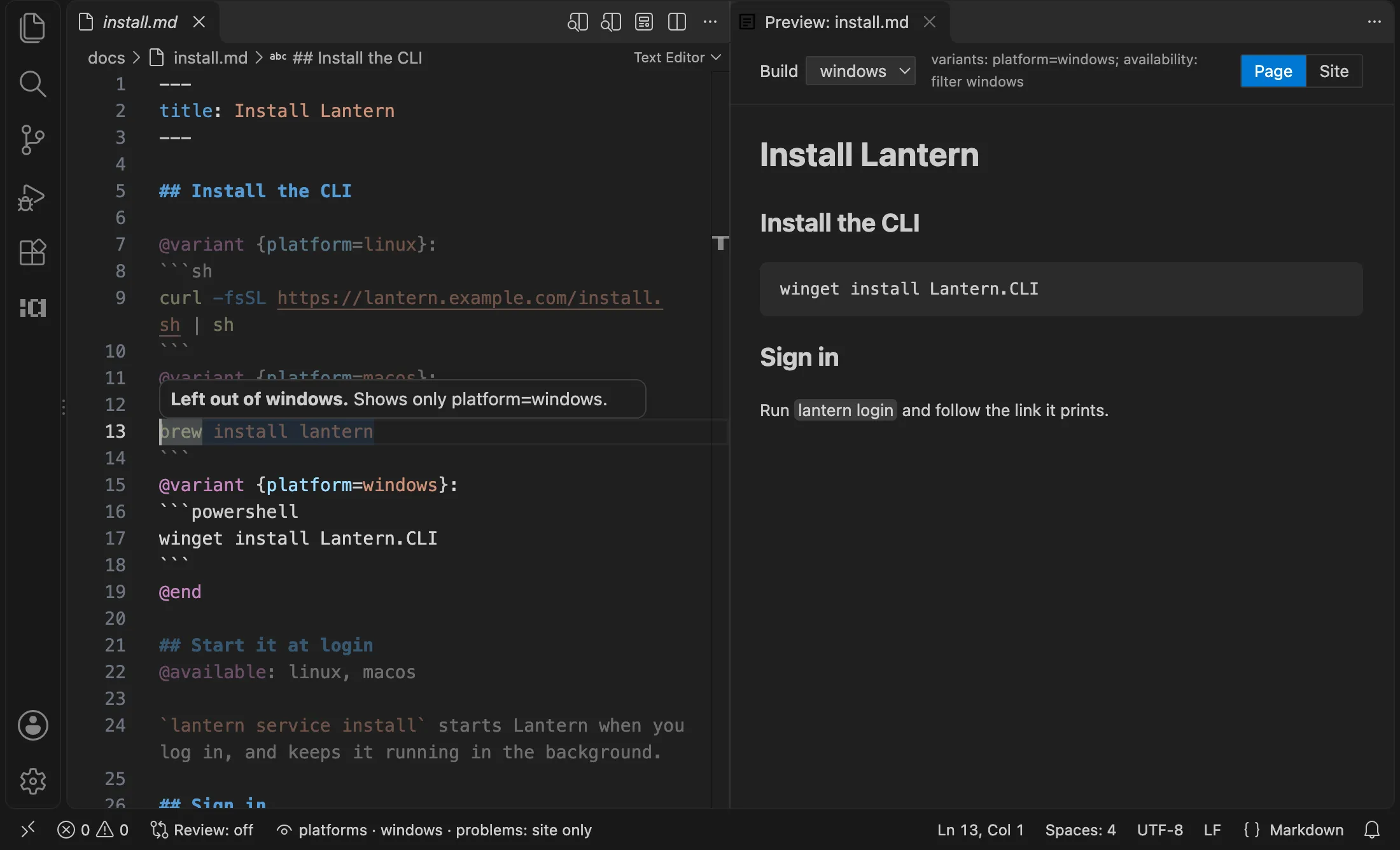Open the remote window indicator
The width and height of the screenshot is (1400, 850).
[x=28, y=830]
